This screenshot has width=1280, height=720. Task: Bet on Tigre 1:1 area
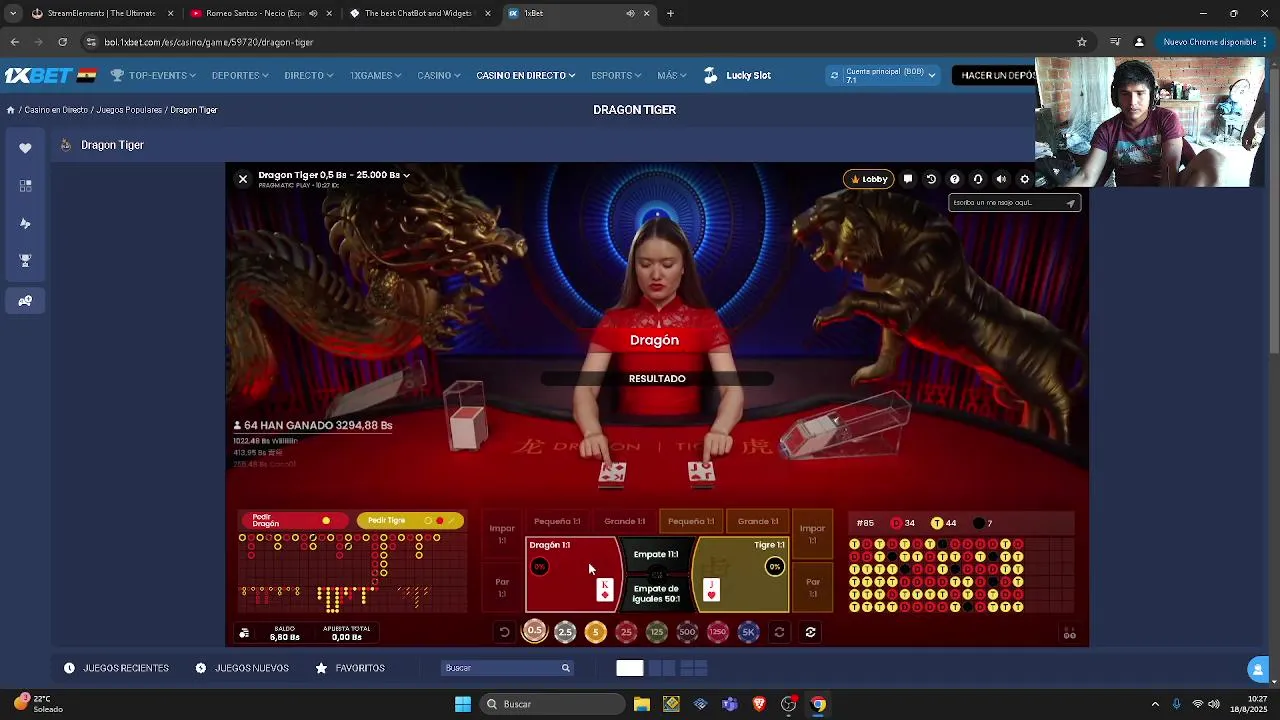tap(741, 574)
